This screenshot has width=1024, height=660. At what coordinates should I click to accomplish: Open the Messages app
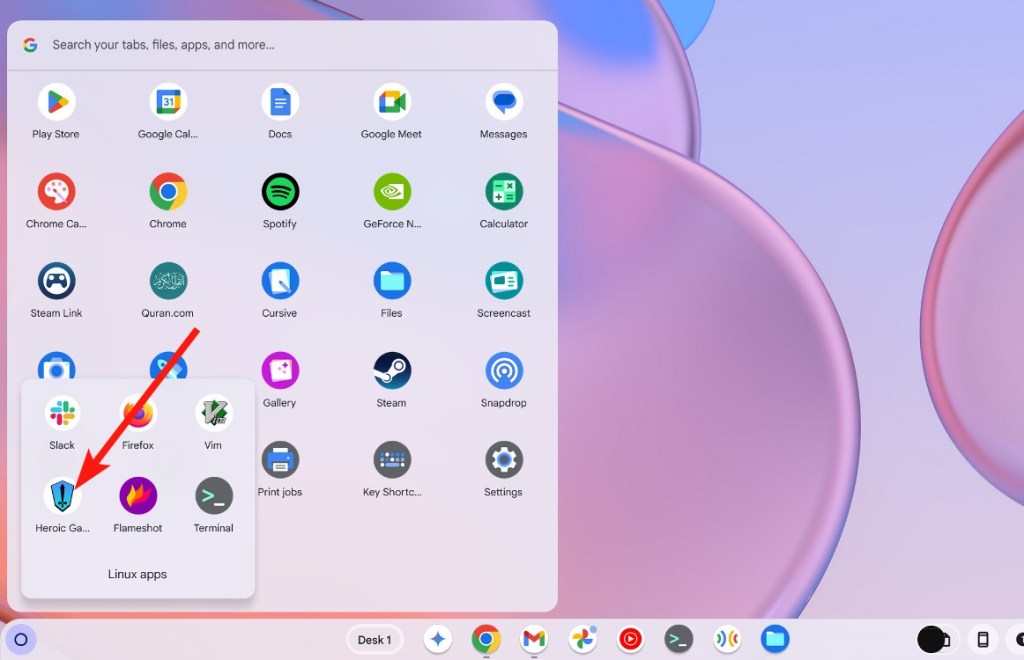504,102
